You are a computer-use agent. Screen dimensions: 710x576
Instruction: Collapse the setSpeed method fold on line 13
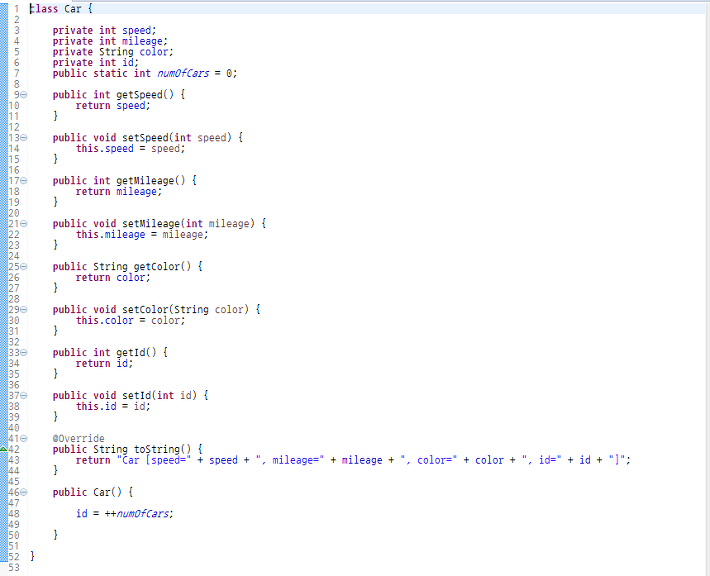click(24, 138)
